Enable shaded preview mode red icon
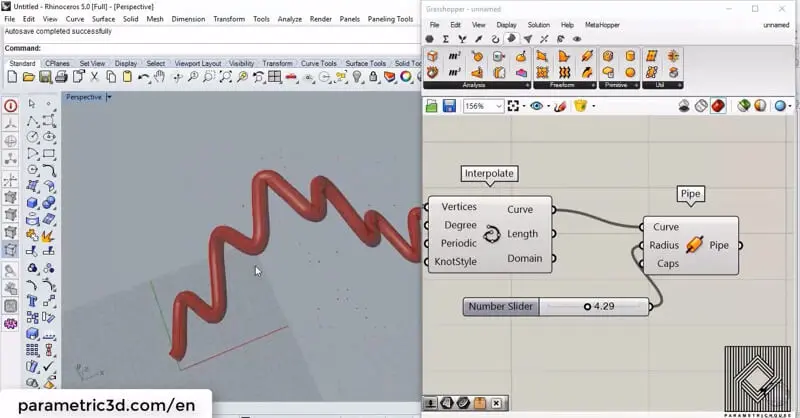 pos(718,106)
